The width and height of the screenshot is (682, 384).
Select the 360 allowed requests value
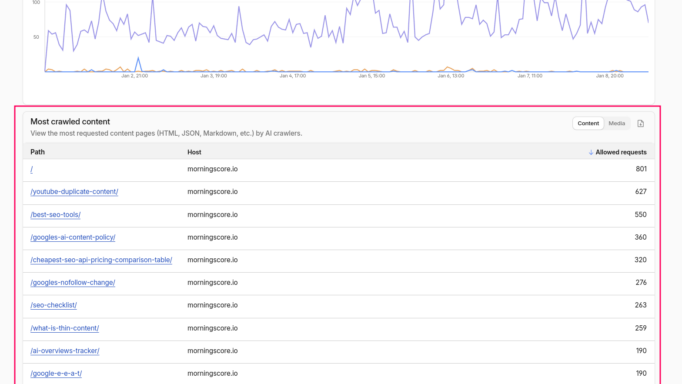[x=641, y=237]
